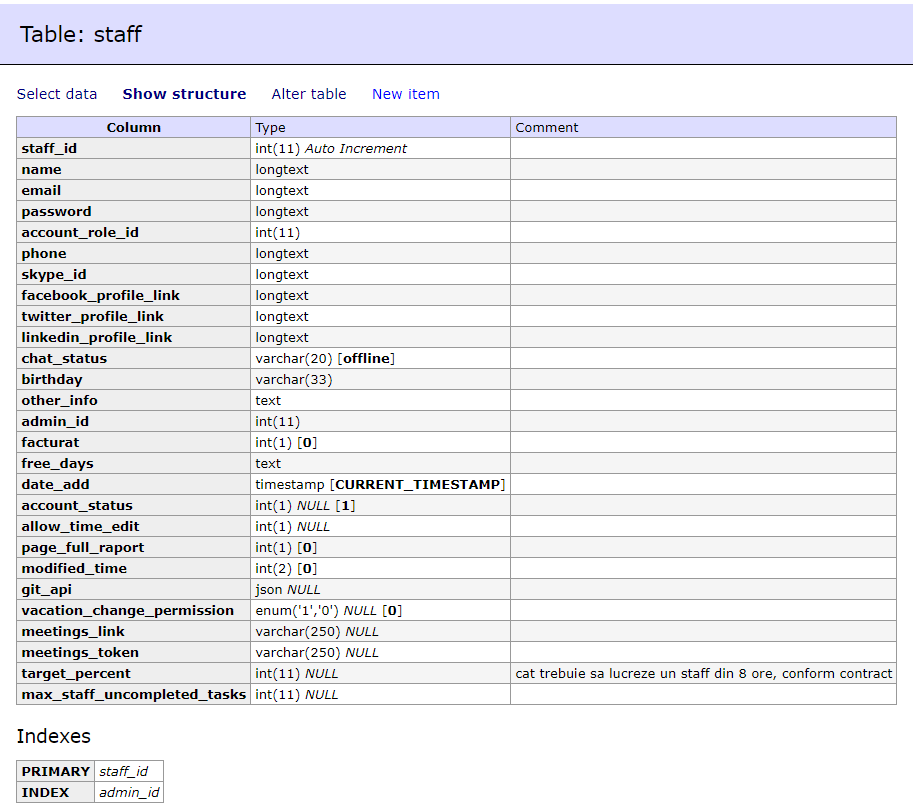Select the linkedin_profile_link cell
The image size is (913, 809).
[133, 337]
